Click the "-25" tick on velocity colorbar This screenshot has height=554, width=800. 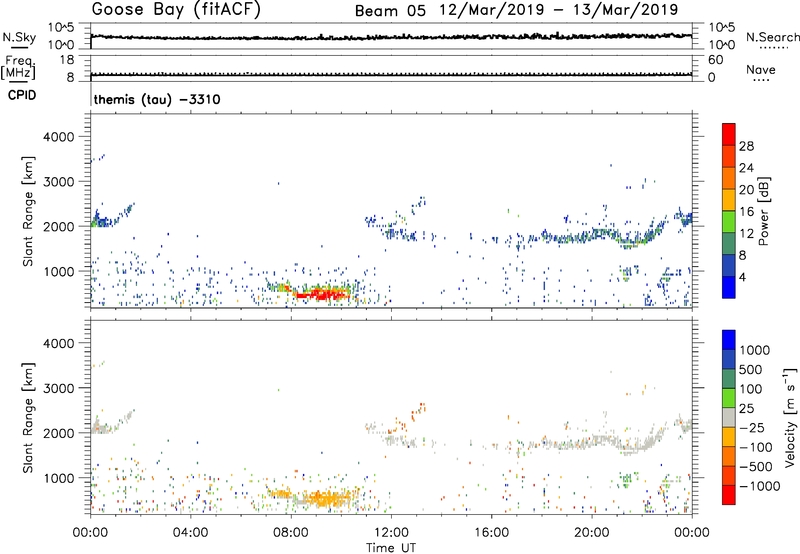click(751, 428)
